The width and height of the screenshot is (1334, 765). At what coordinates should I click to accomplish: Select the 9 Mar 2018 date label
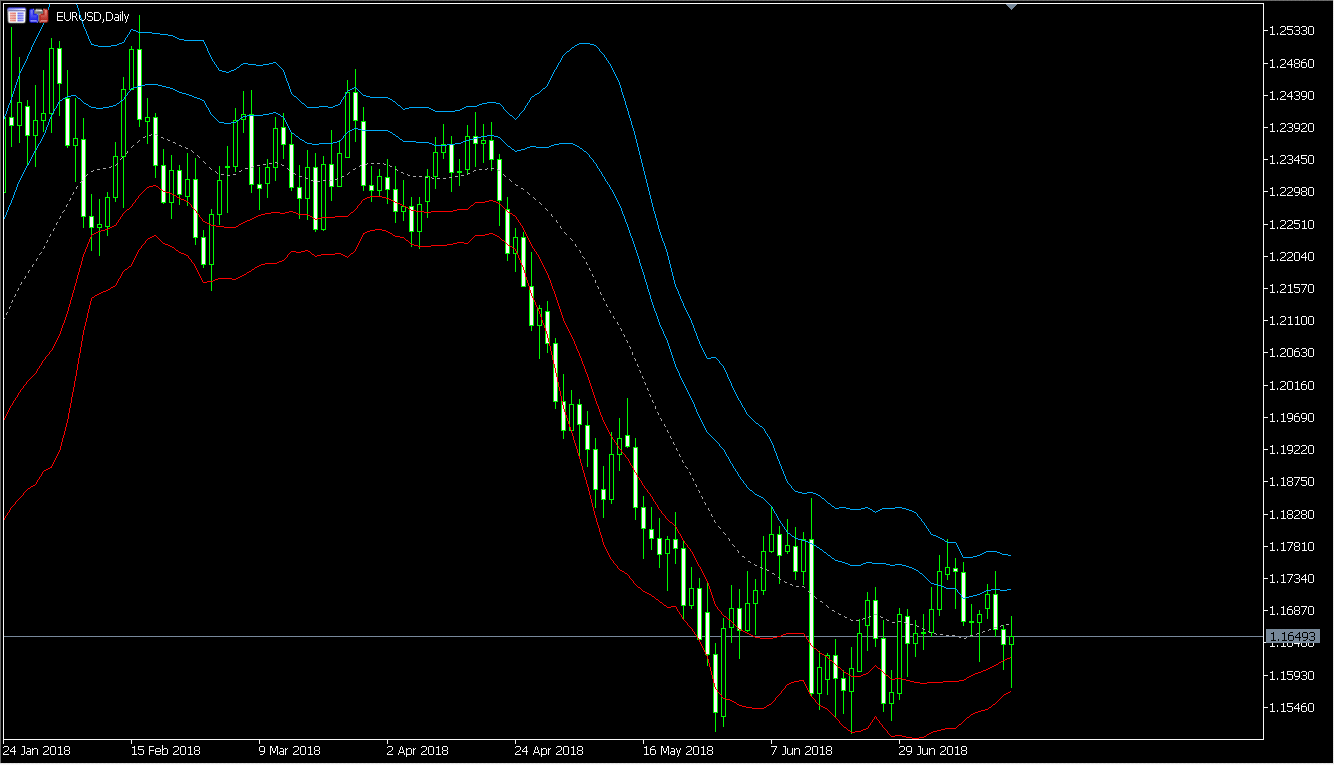coord(289,750)
